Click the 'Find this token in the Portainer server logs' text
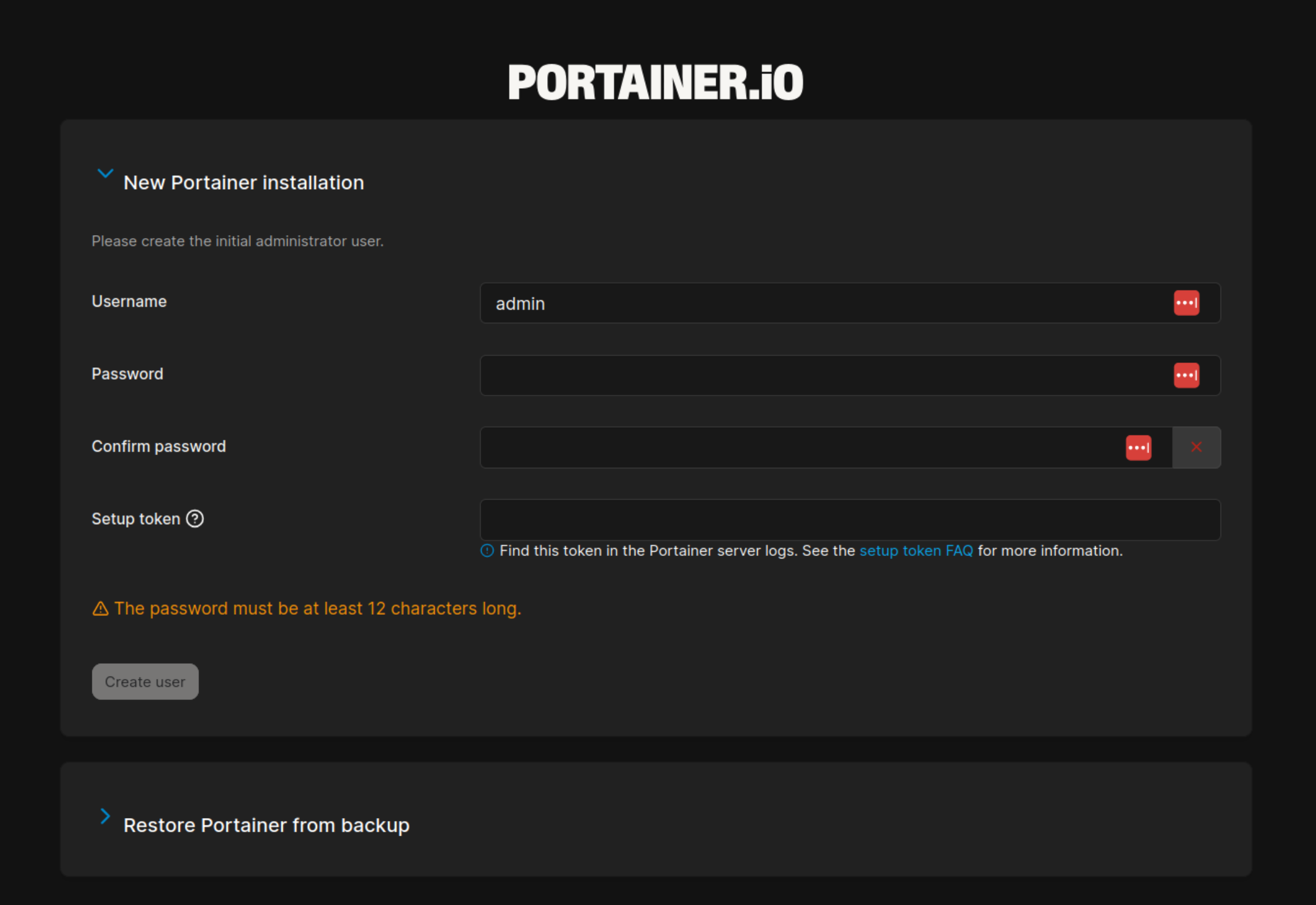Viewport: 1316px width, 905px height. (x=648, y=550)
